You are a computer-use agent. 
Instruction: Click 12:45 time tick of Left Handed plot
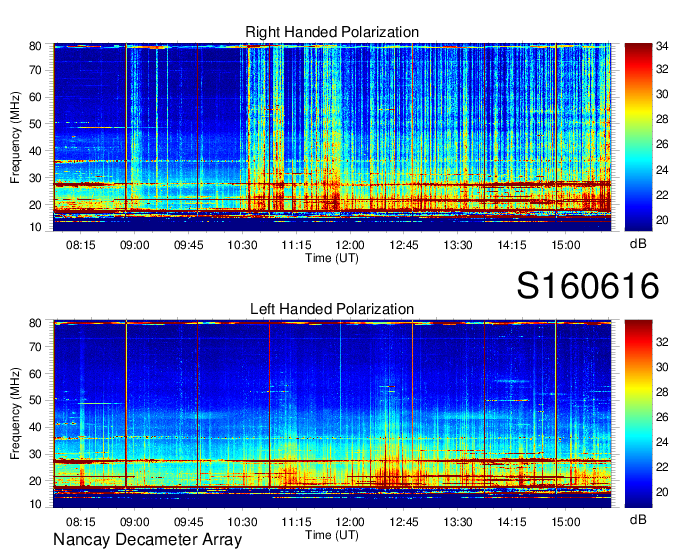[404, 522]
